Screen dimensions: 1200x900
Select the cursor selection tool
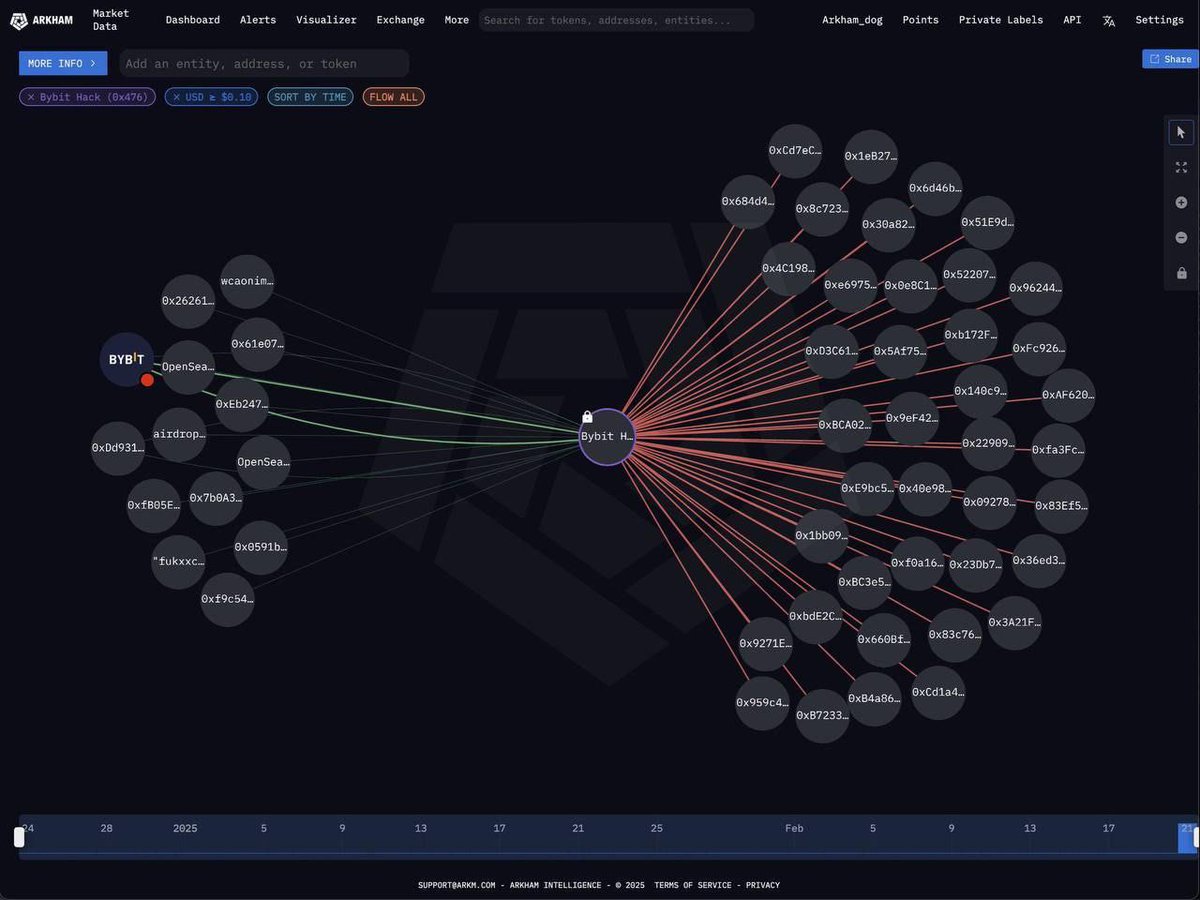(1181, 131)
